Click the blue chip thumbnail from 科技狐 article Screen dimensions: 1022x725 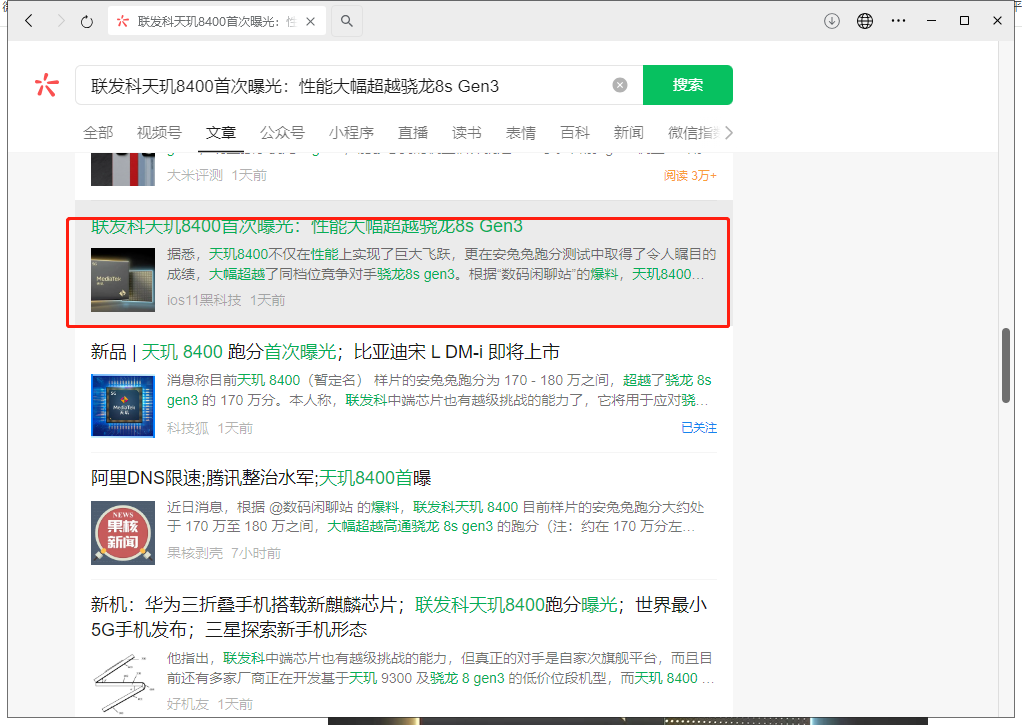click(x=123, y=406)
